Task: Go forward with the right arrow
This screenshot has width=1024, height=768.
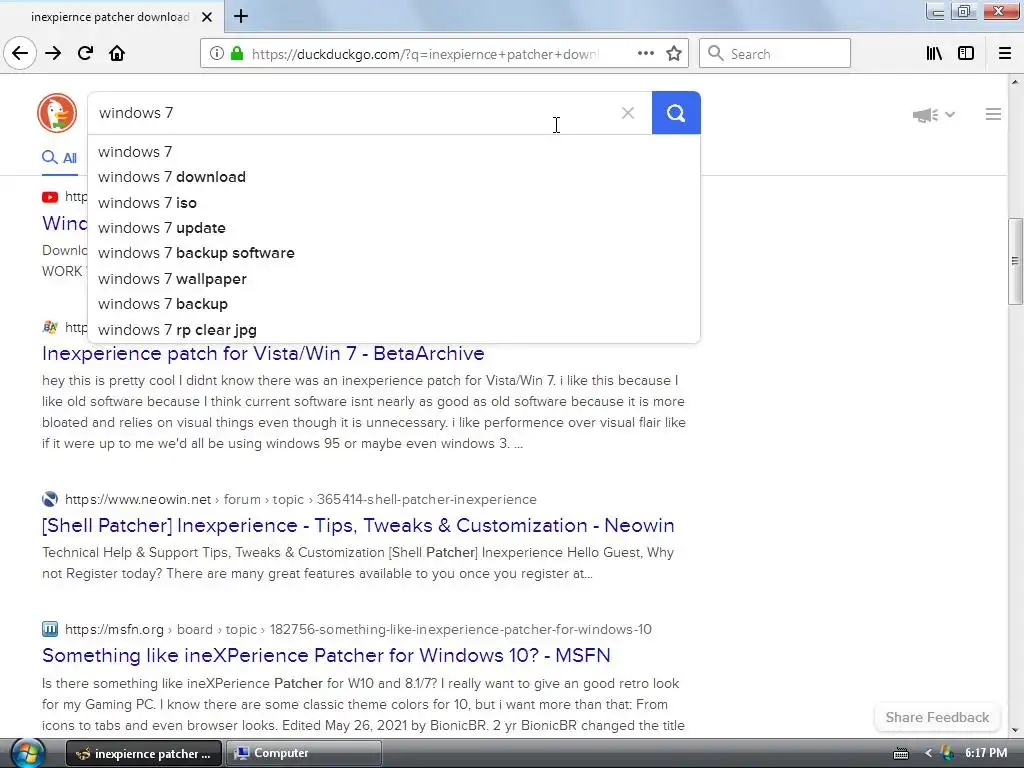Action: (53, 53)
